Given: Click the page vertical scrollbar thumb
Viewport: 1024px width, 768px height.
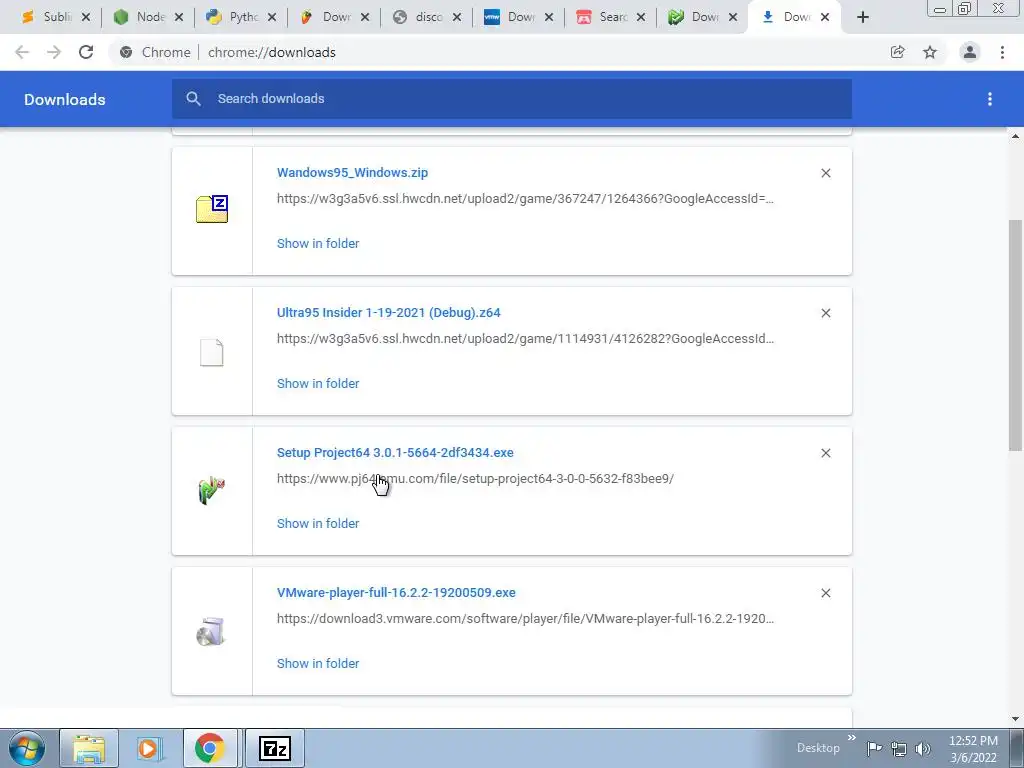Looking at the screenshot, I should (1015, 335).
